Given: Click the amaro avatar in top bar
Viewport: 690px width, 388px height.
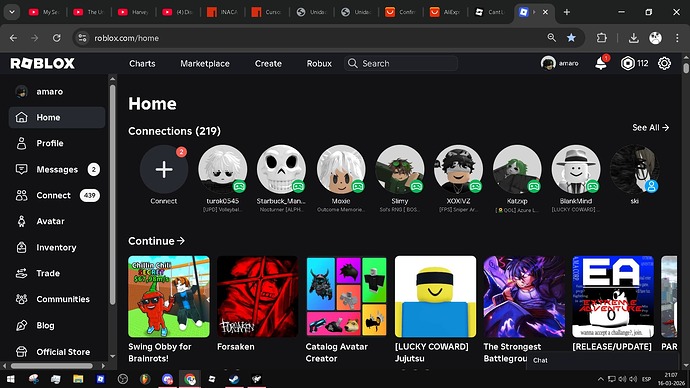Looking at the screenshot, I should click(548, 63).
